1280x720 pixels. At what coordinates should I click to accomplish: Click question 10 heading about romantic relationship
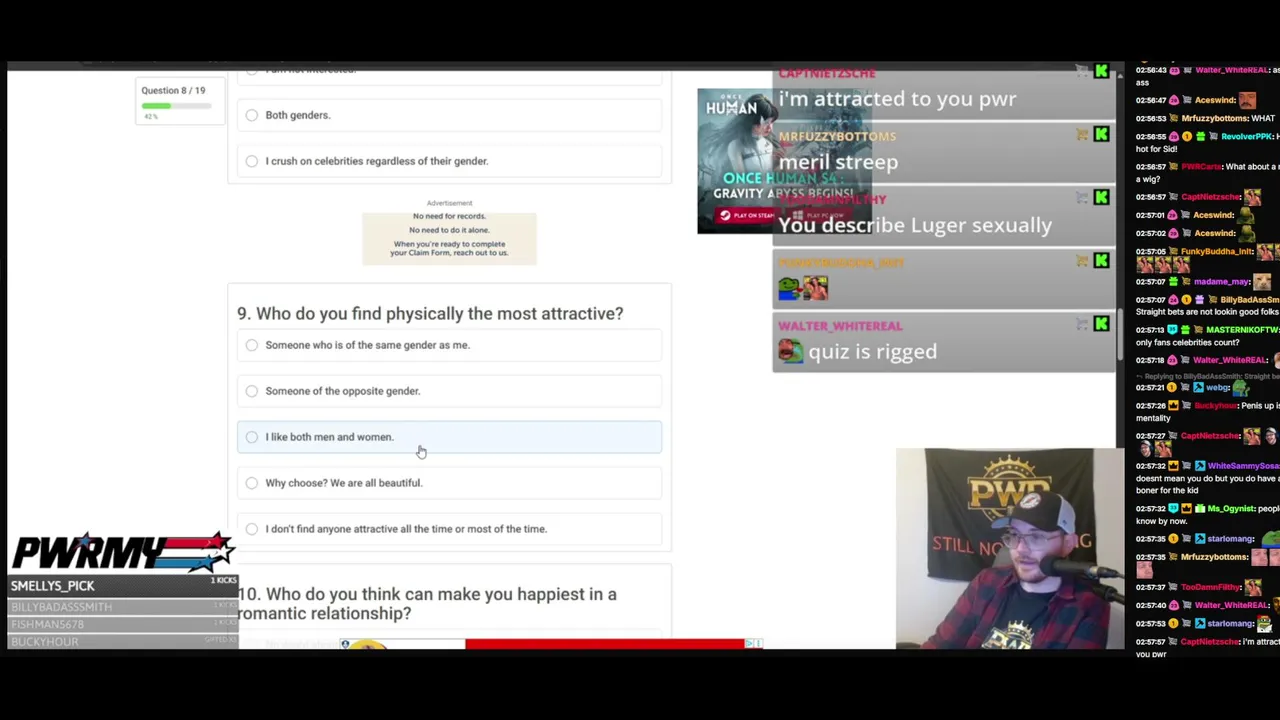pos(427,604)
